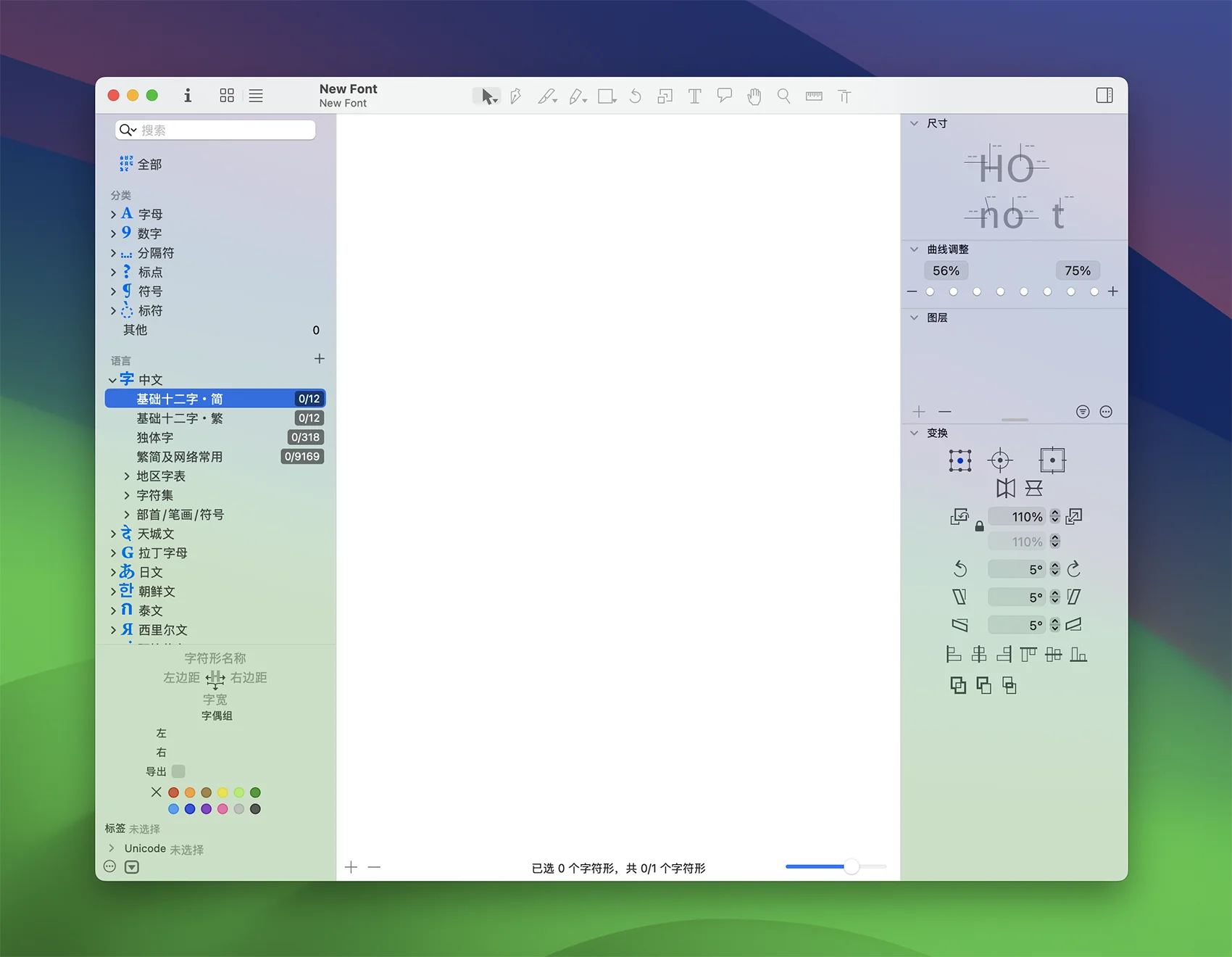Align selection to horizontal centers

click(x=979, y=655)
